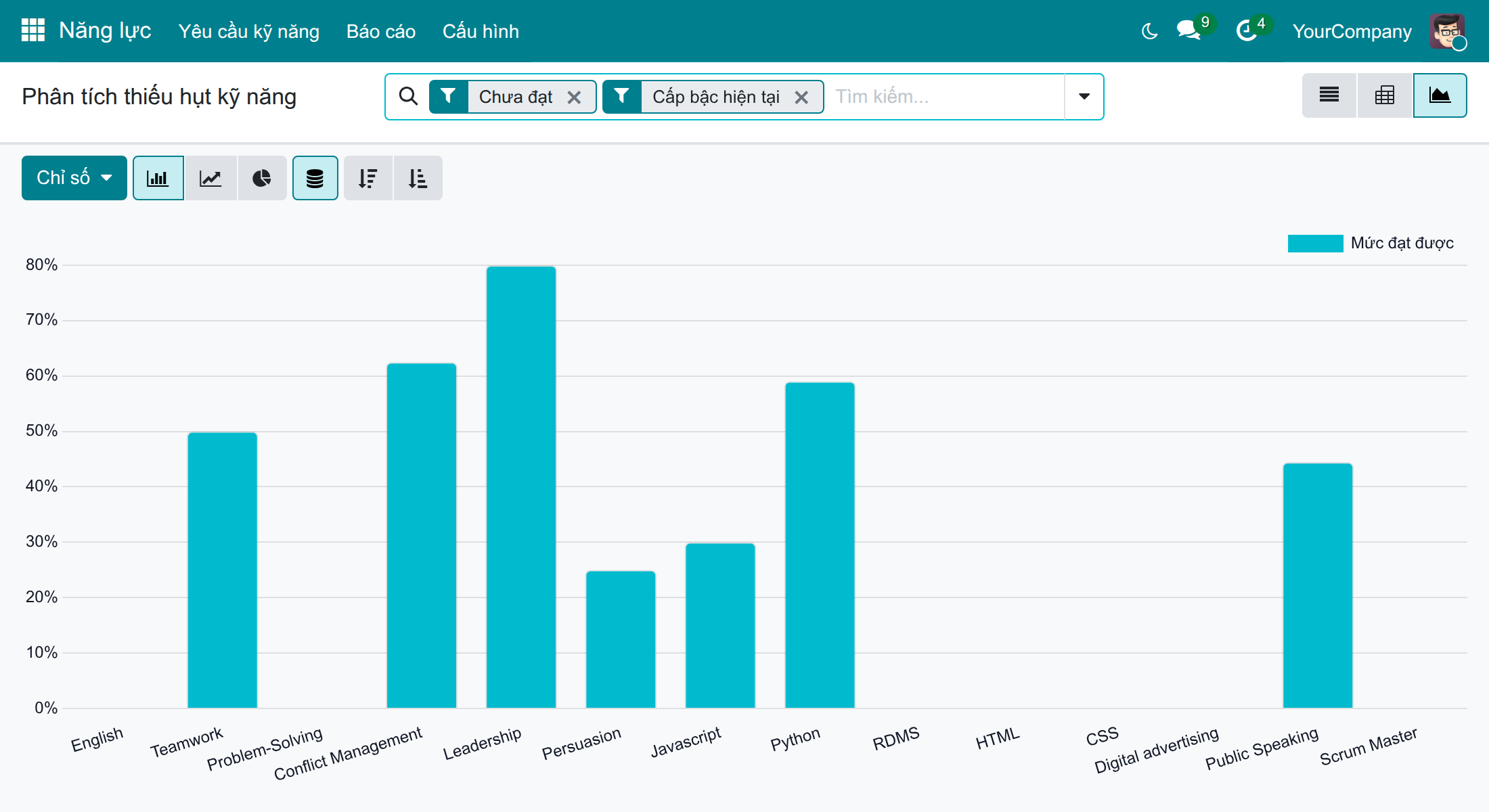Toggle Mức đạt được legend series

click(x=1371, y=243)
